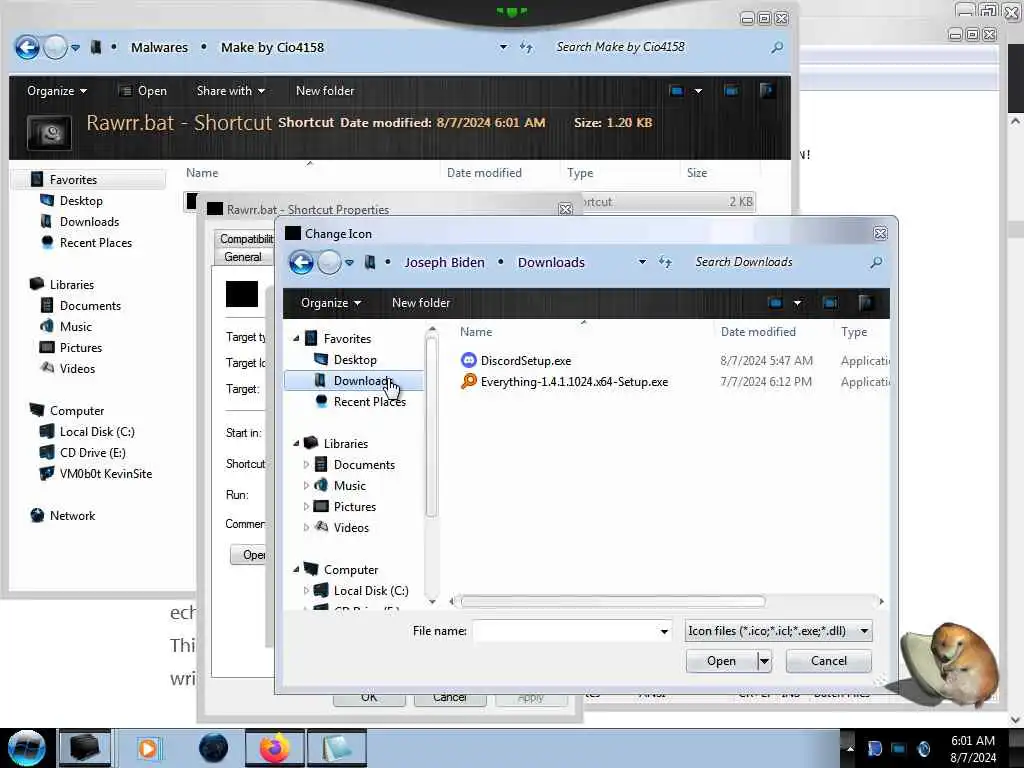Select VM0b0t KevinSite drive in Explorer
The width and height of the screenshot is (1024, 768).
[x=105, y=473]
